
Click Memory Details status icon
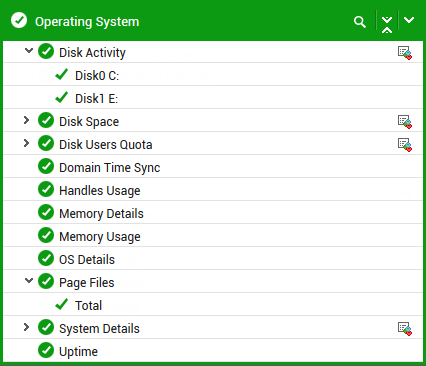[x=46, y=212]
